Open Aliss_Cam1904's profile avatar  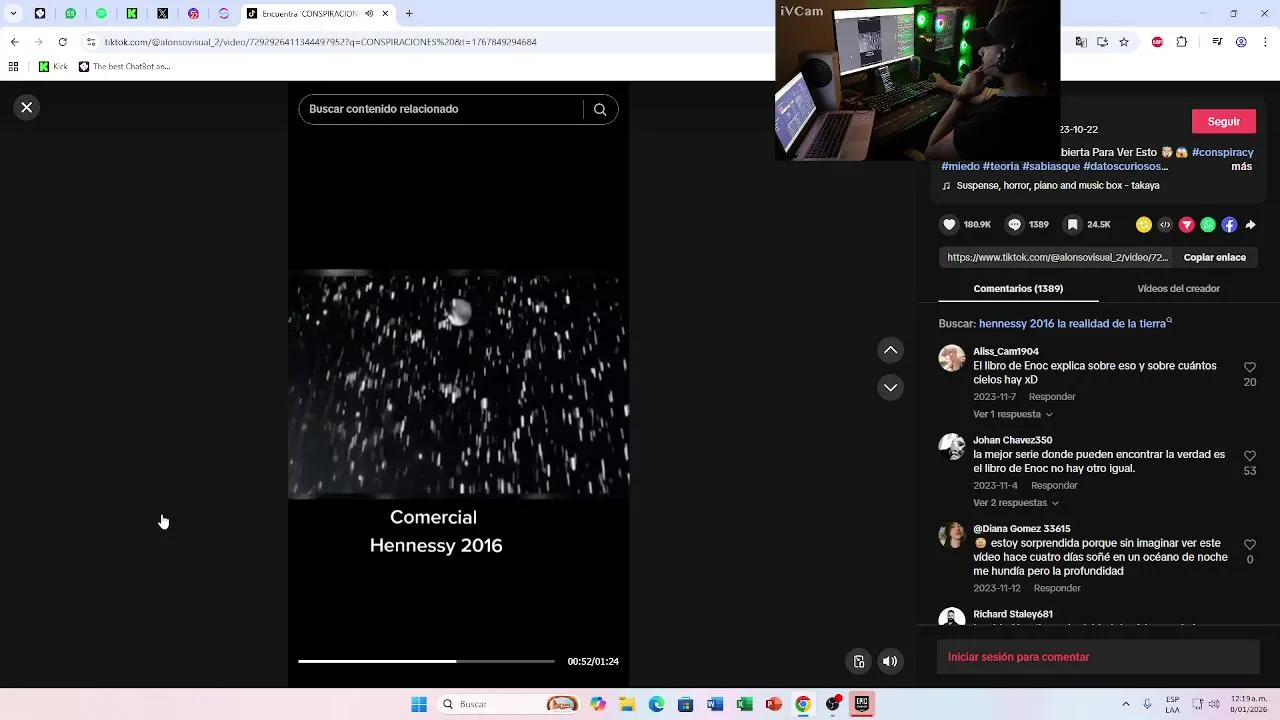952,358
